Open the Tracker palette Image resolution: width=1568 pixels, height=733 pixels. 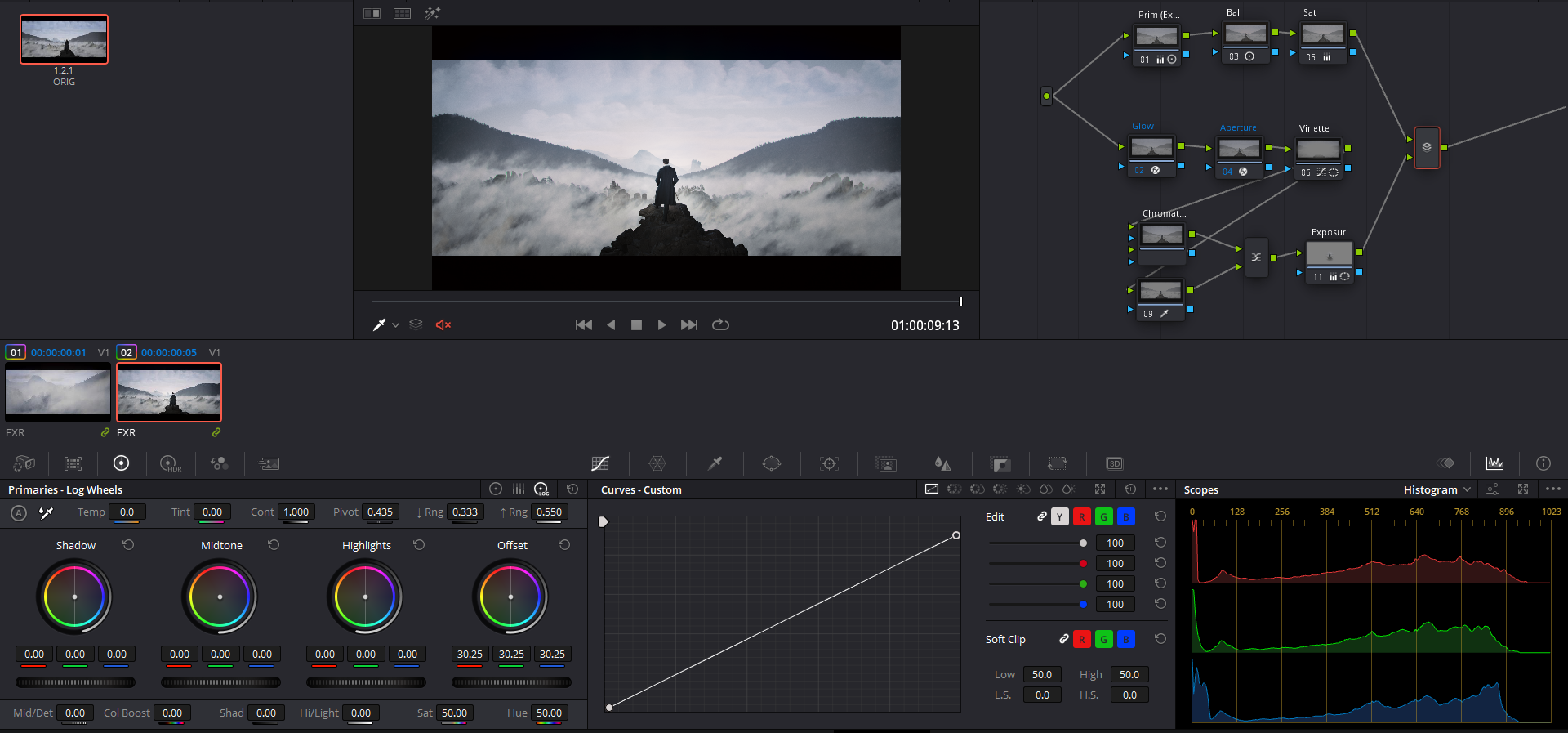tap(829, 463)
